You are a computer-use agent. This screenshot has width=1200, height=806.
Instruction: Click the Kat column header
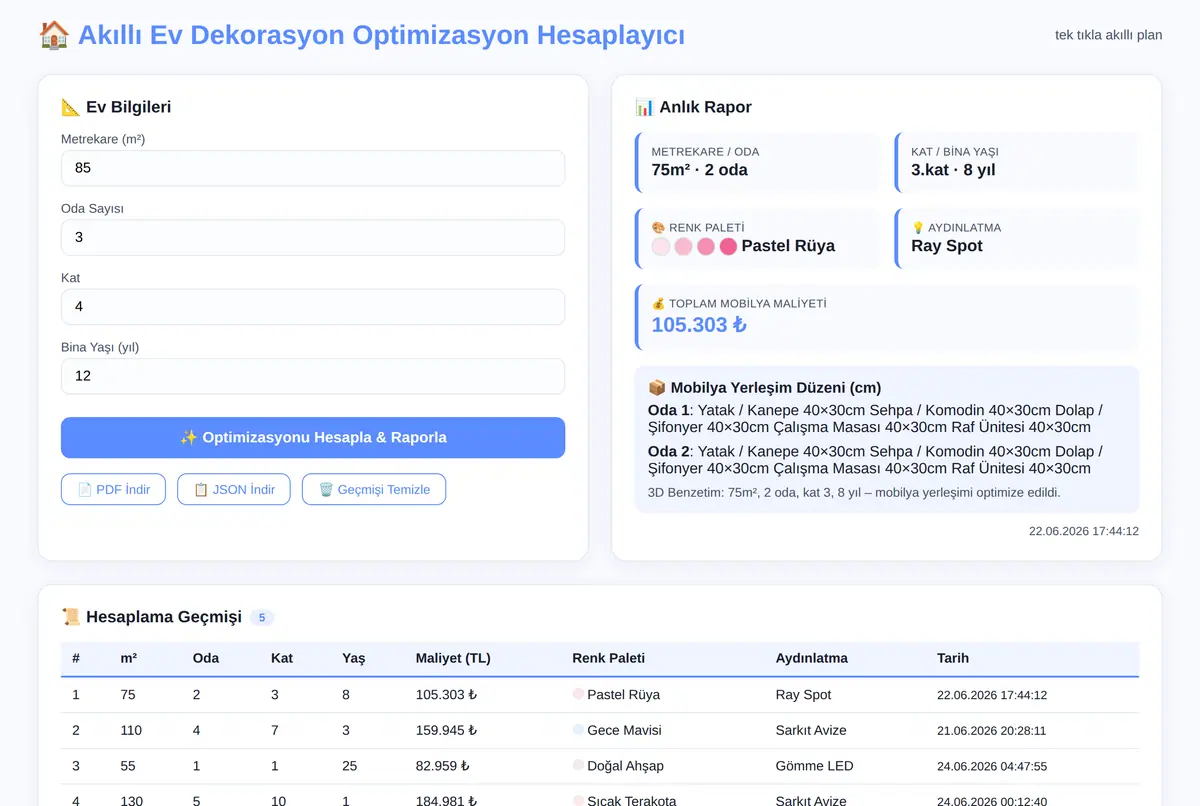282,658
